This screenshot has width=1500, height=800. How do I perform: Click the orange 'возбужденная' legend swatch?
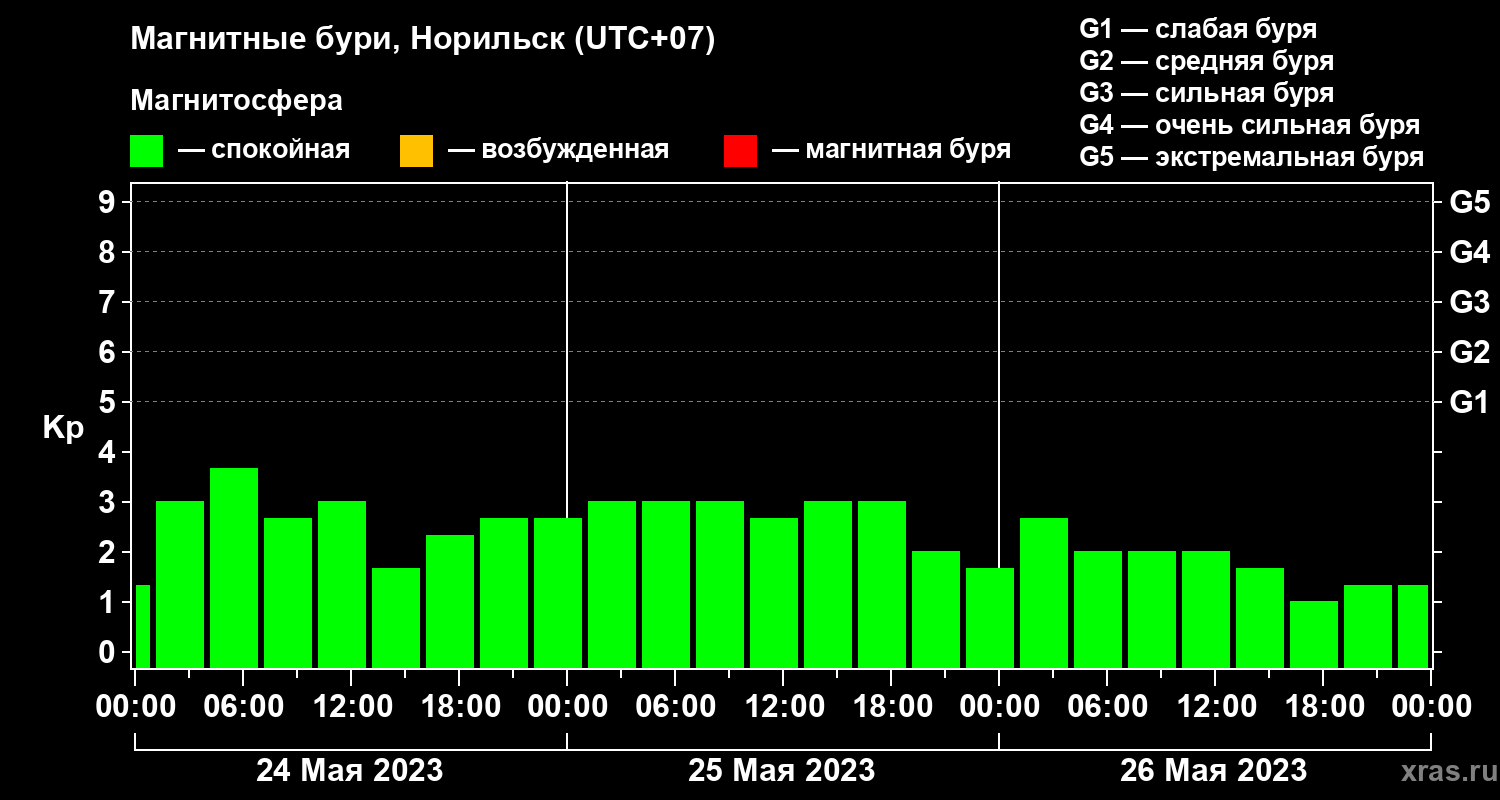416,151
